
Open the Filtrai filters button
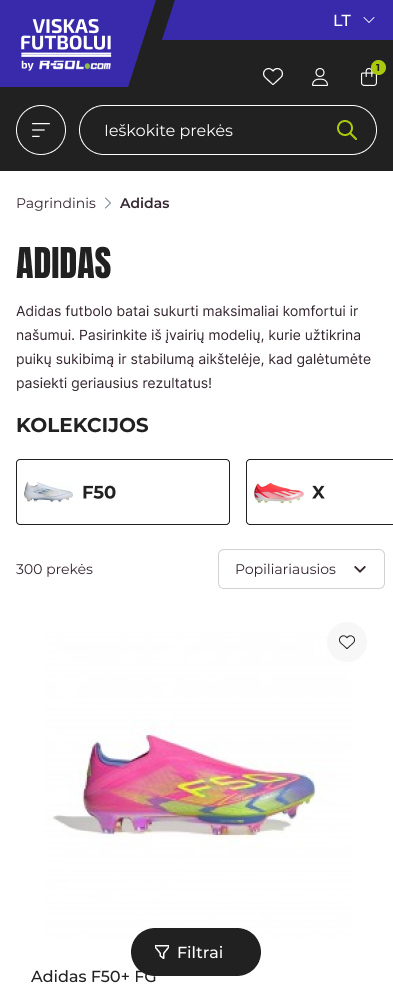(x=196, y=952)
